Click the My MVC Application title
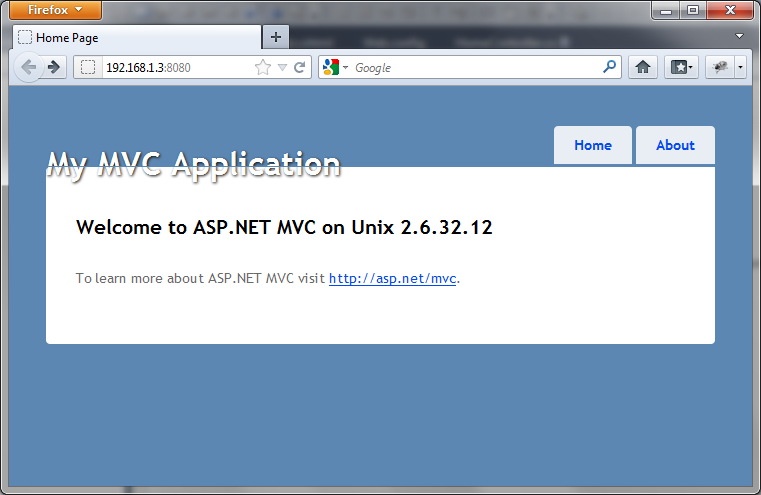This screenshot has height=495, width=761. (x=194, y=165)
